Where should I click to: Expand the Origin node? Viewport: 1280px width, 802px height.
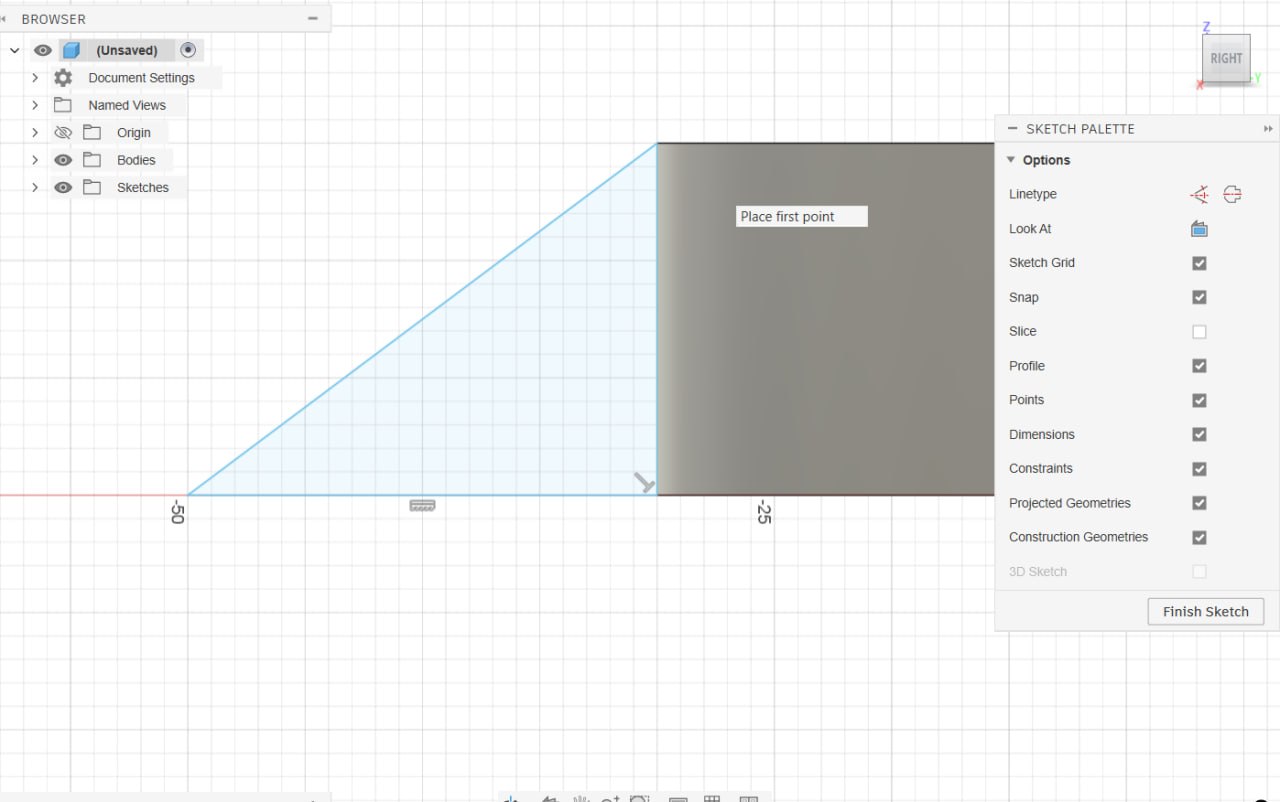[x=35, y=132]
